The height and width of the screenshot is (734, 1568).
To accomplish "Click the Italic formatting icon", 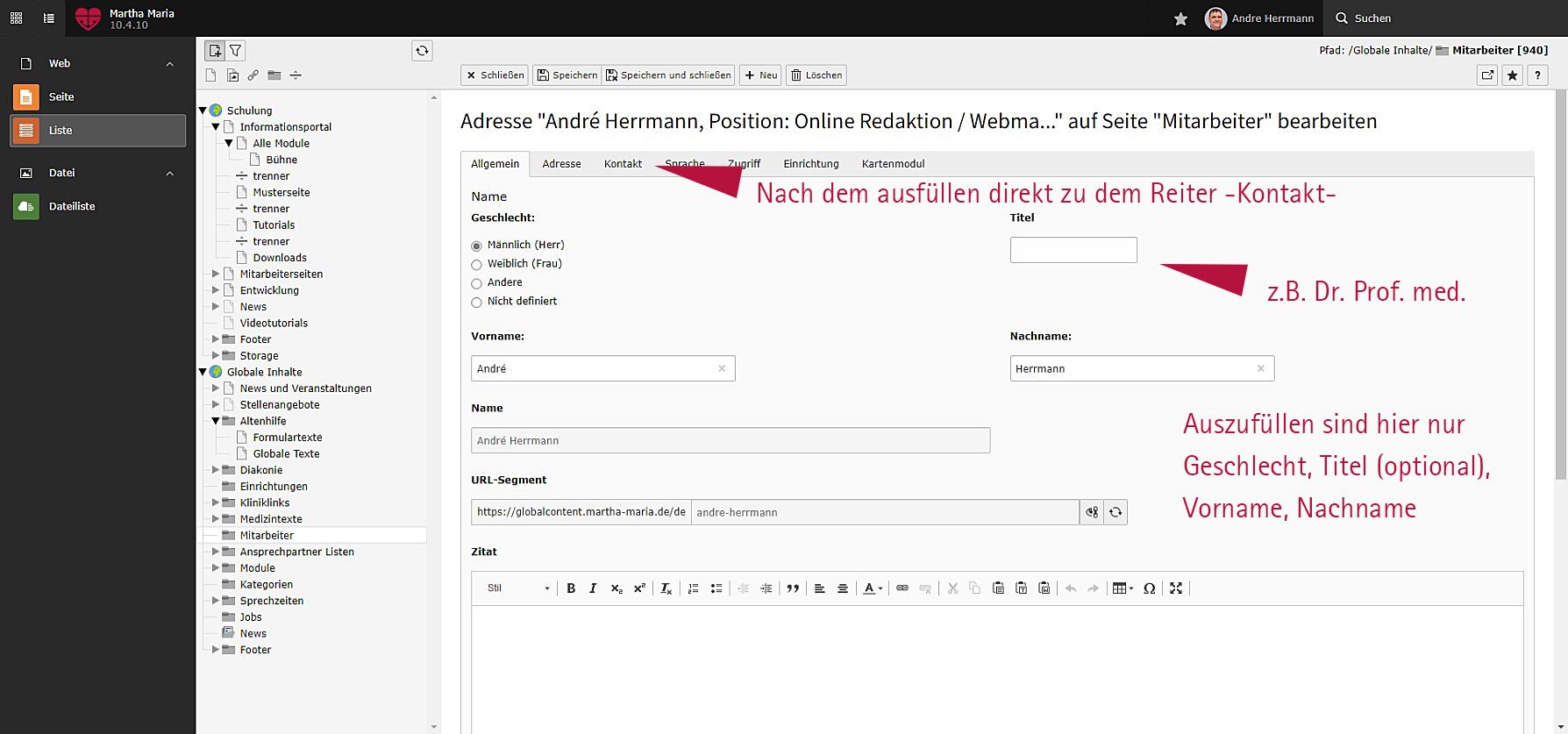I will click(593, 588).
